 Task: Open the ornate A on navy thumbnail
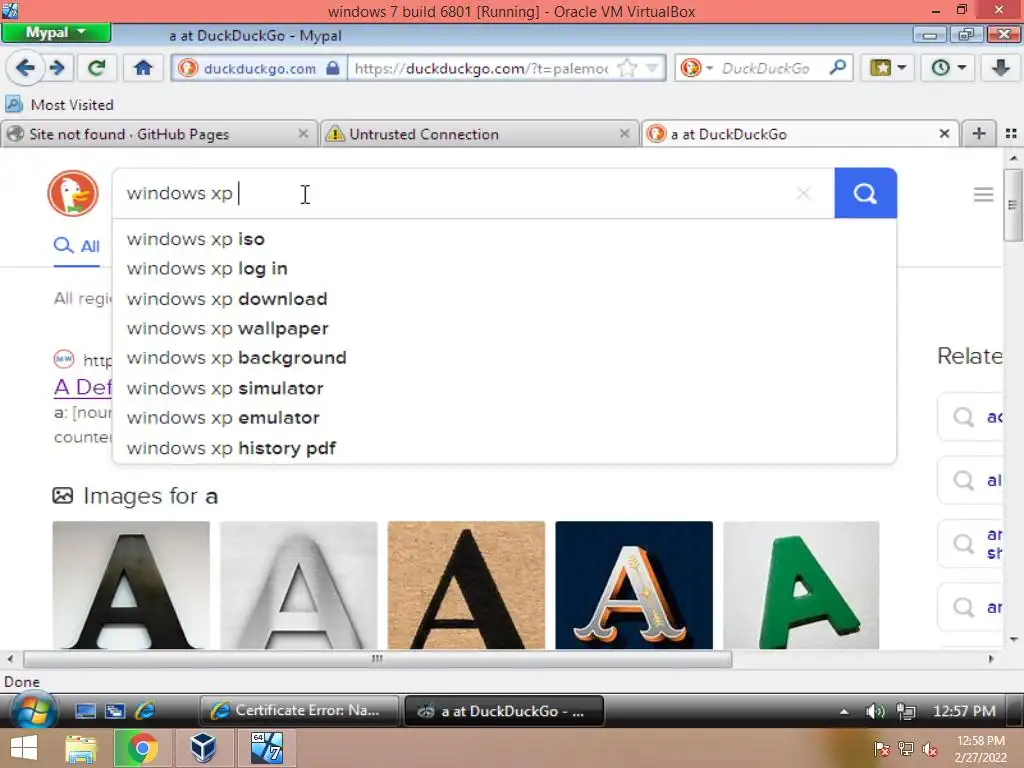tap(634, 585)
